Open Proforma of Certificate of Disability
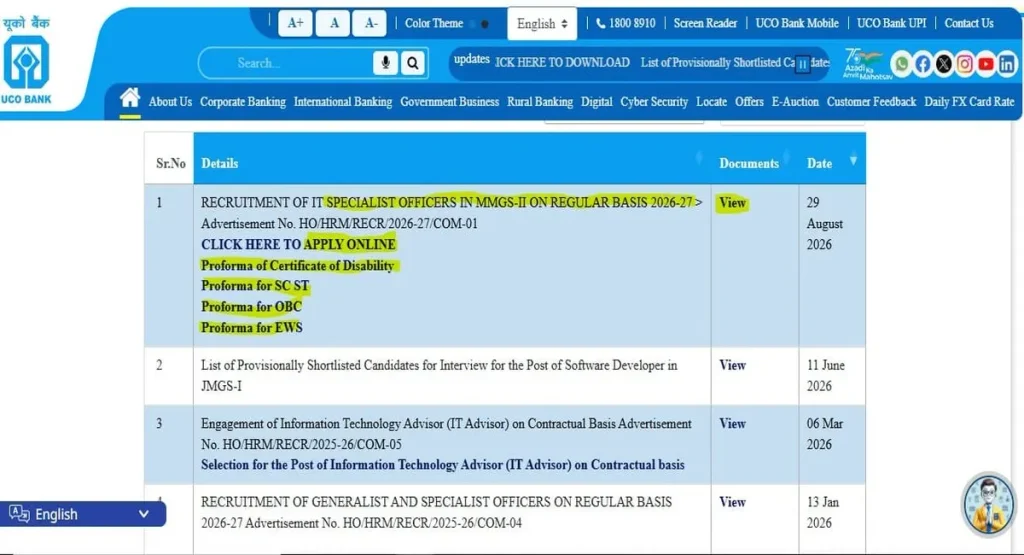 pos(297,266)
